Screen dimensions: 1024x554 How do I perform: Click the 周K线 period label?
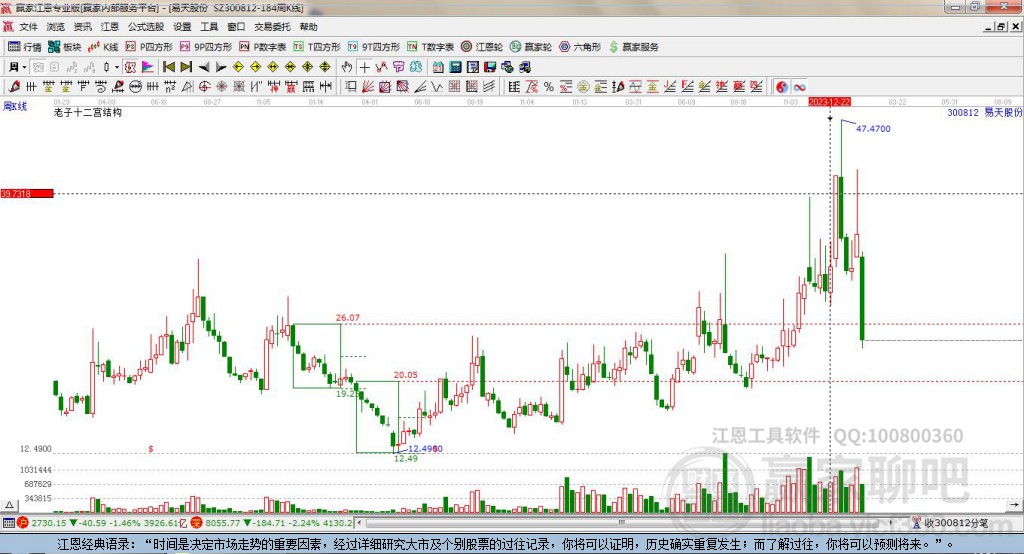pos(15,106)
